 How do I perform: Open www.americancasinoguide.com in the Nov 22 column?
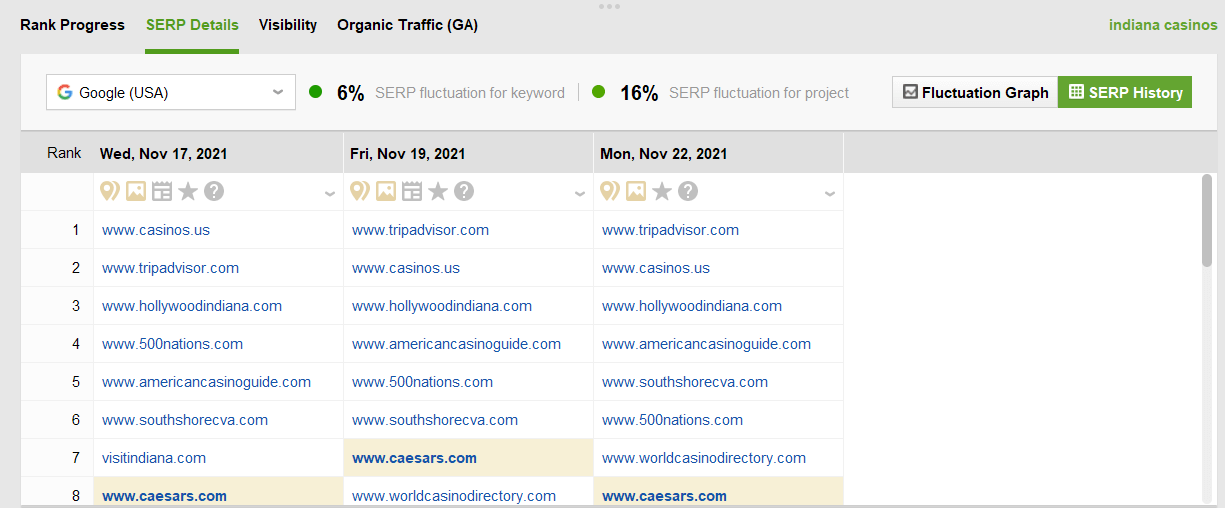point(706,344)
